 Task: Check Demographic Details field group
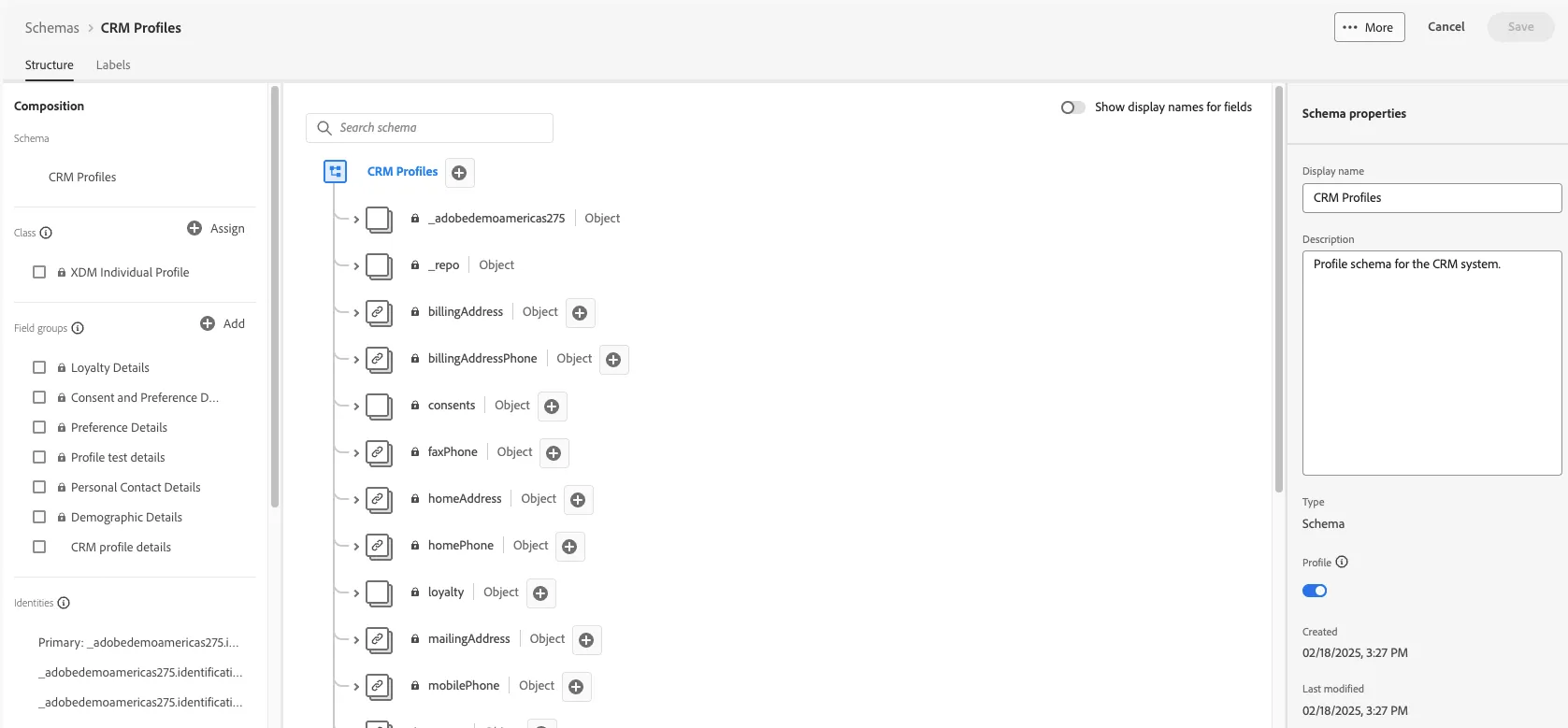click(x=39, y=517)
